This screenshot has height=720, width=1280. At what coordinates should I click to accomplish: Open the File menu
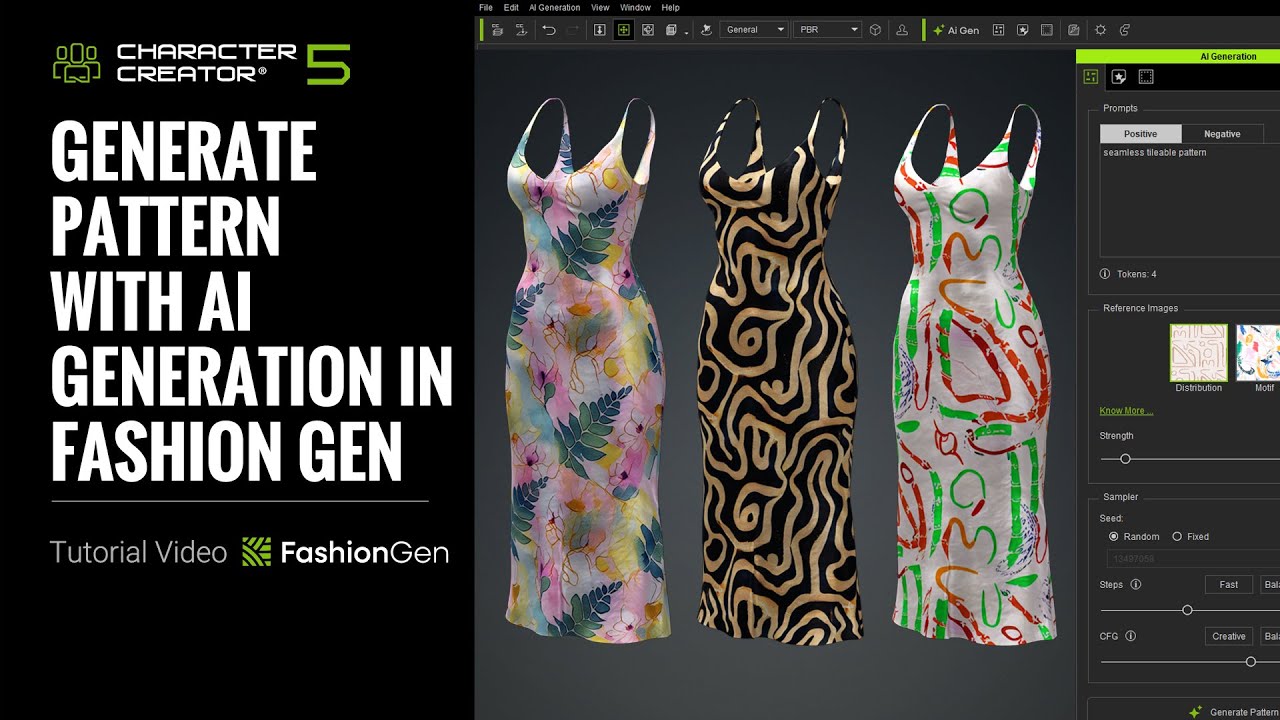click(x=486, y=7)
